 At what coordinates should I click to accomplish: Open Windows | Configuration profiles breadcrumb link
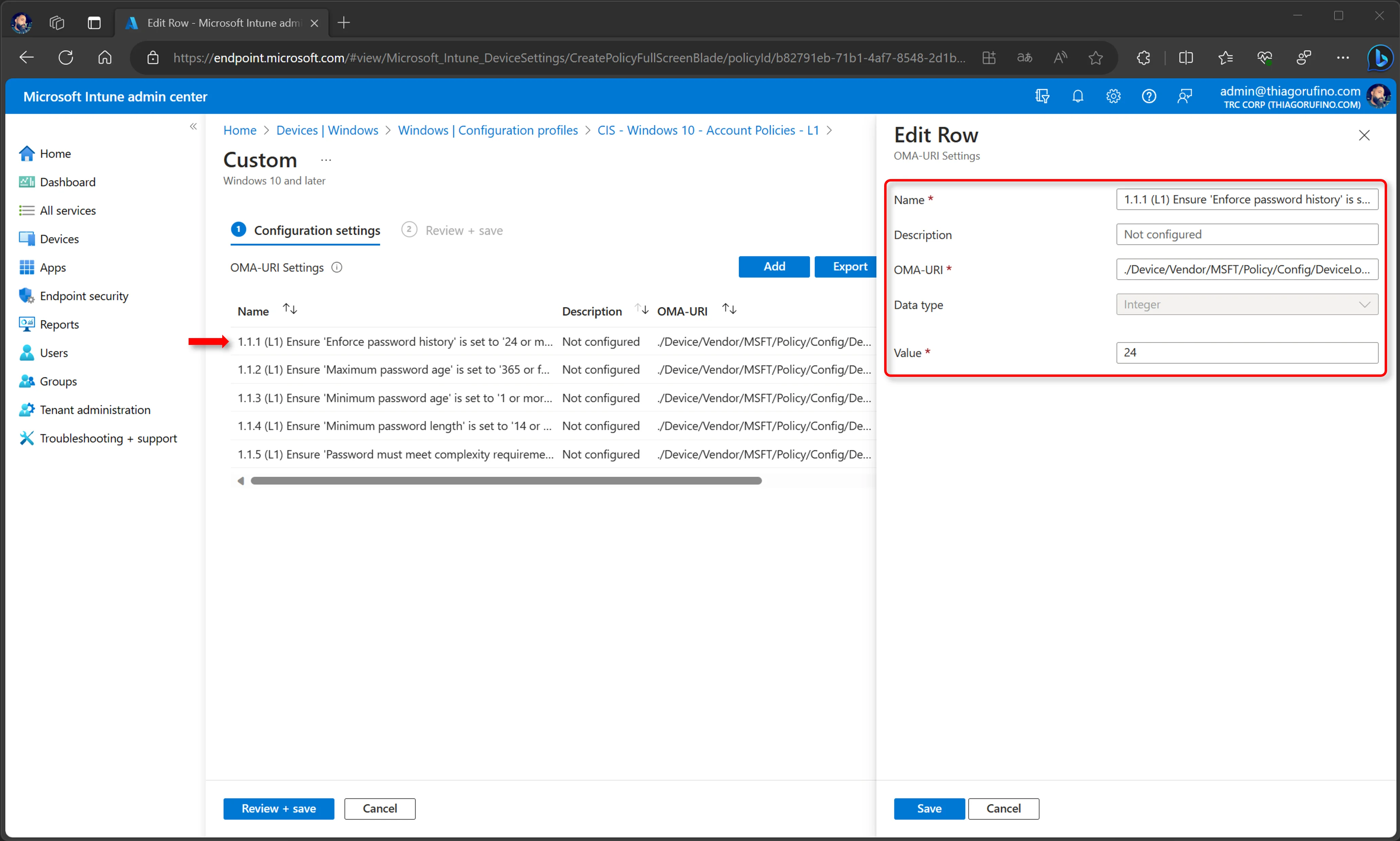488,130
